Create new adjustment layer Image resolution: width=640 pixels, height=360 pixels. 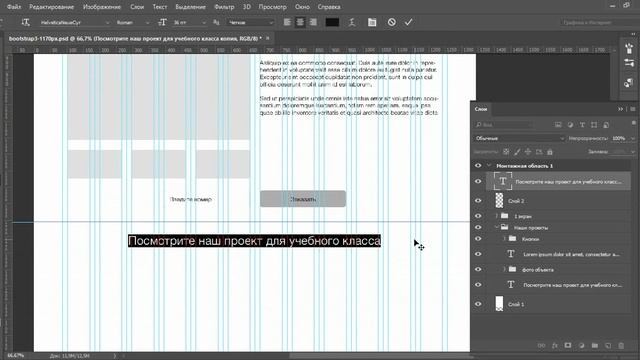point(581,345)
